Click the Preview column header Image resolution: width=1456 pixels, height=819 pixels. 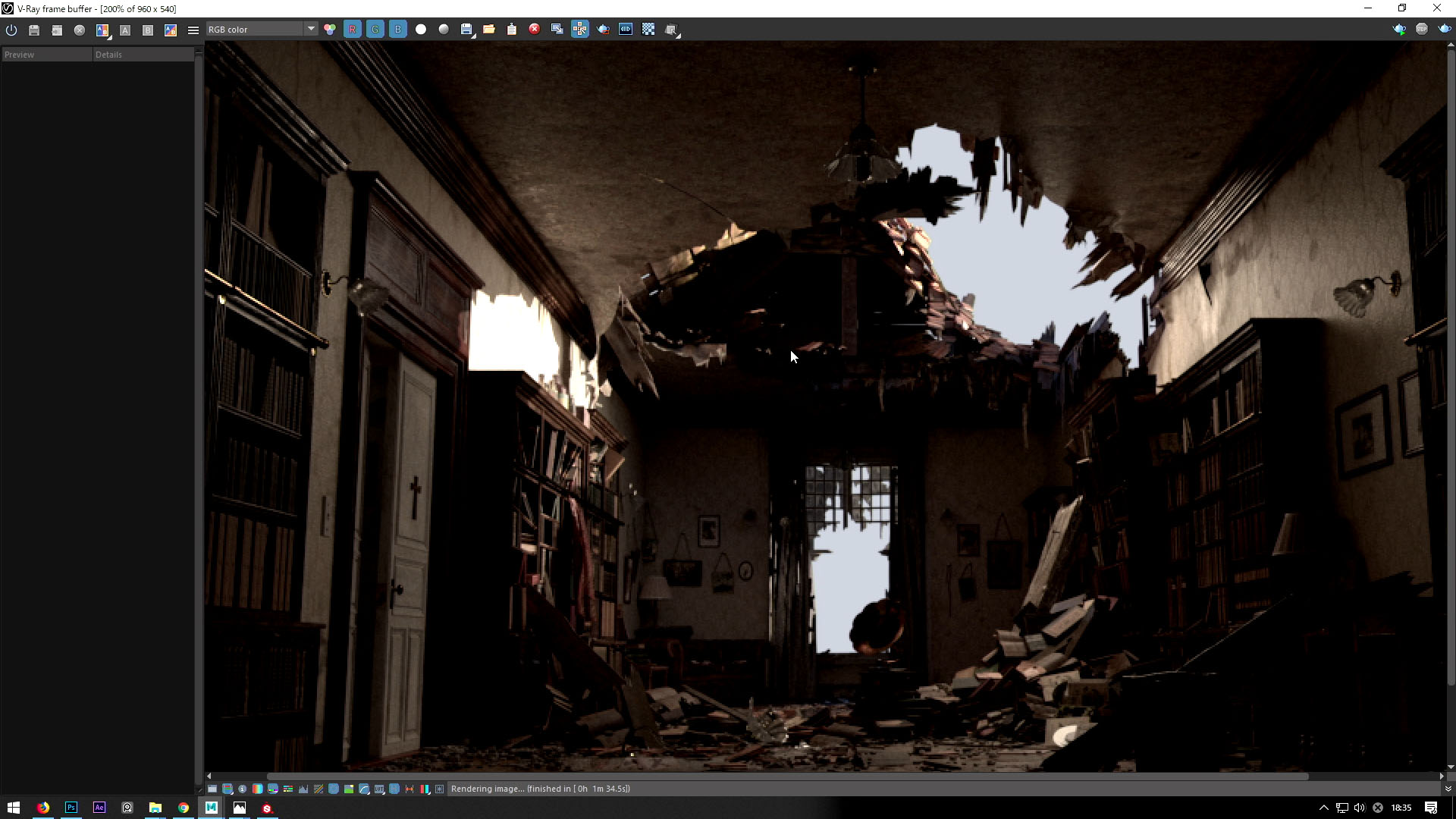[x=47, y=55]
